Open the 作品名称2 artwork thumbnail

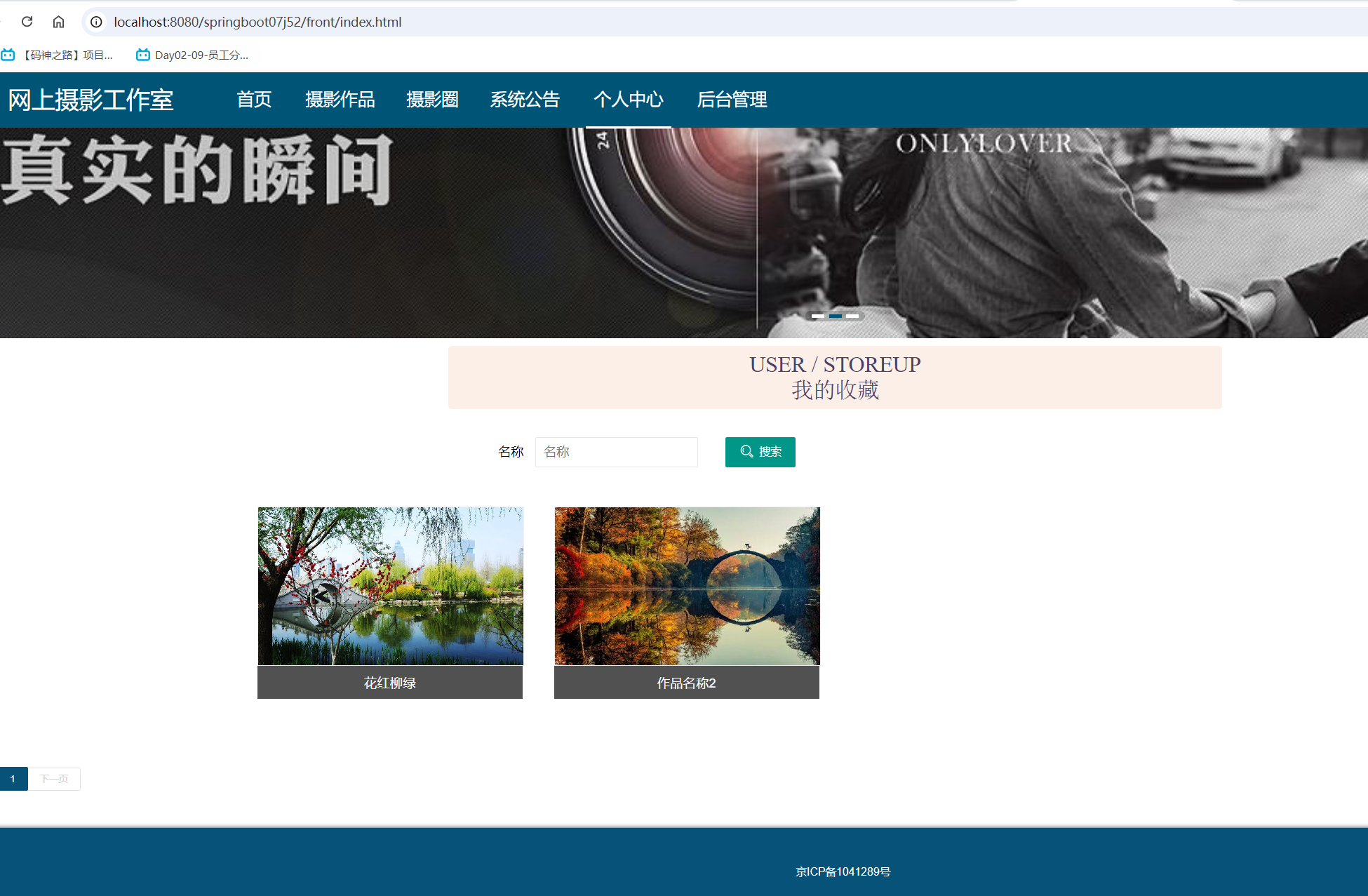pyautogui.click(x=687, y=586)
